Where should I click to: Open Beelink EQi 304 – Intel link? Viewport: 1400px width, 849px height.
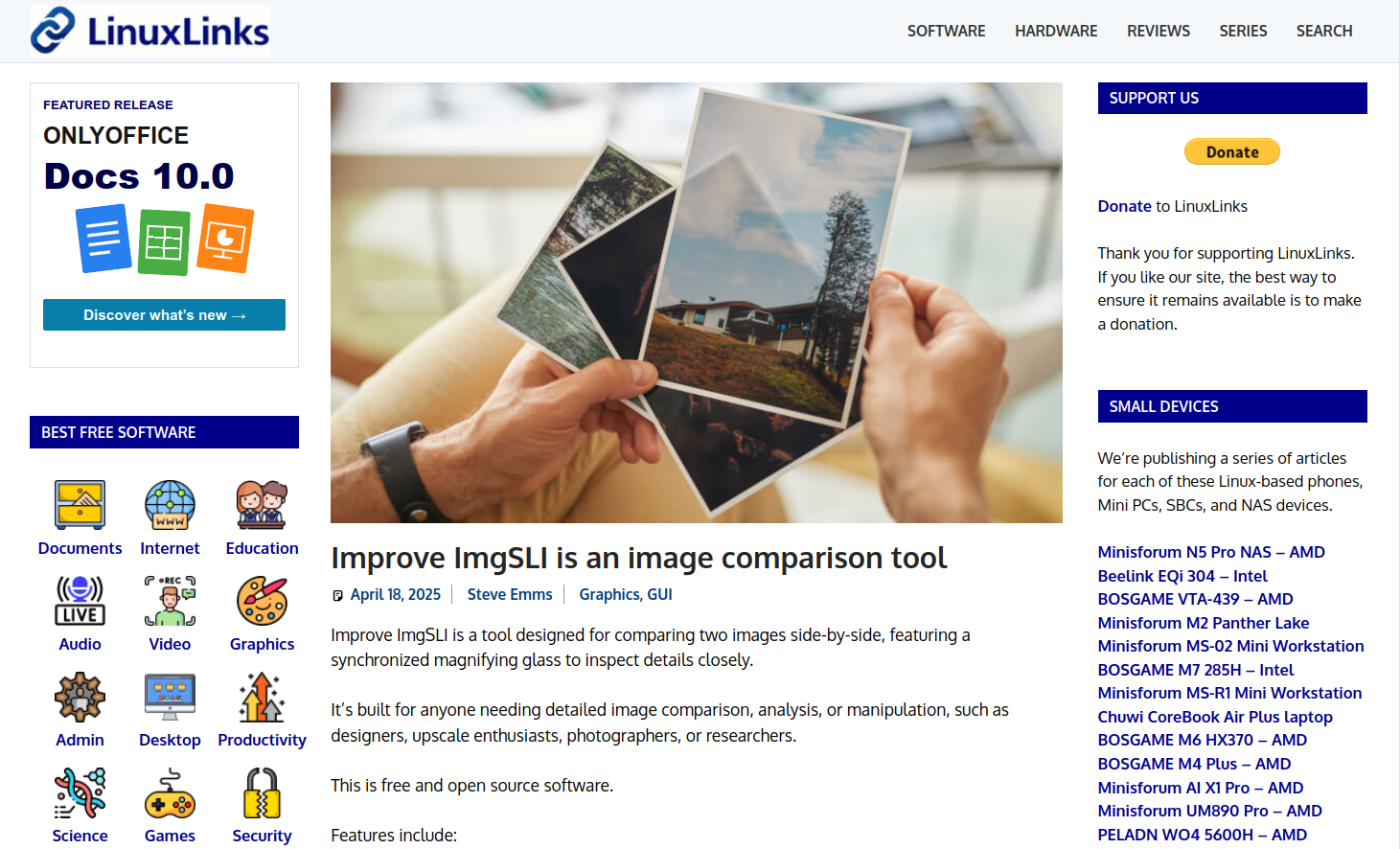(1182, 576)
